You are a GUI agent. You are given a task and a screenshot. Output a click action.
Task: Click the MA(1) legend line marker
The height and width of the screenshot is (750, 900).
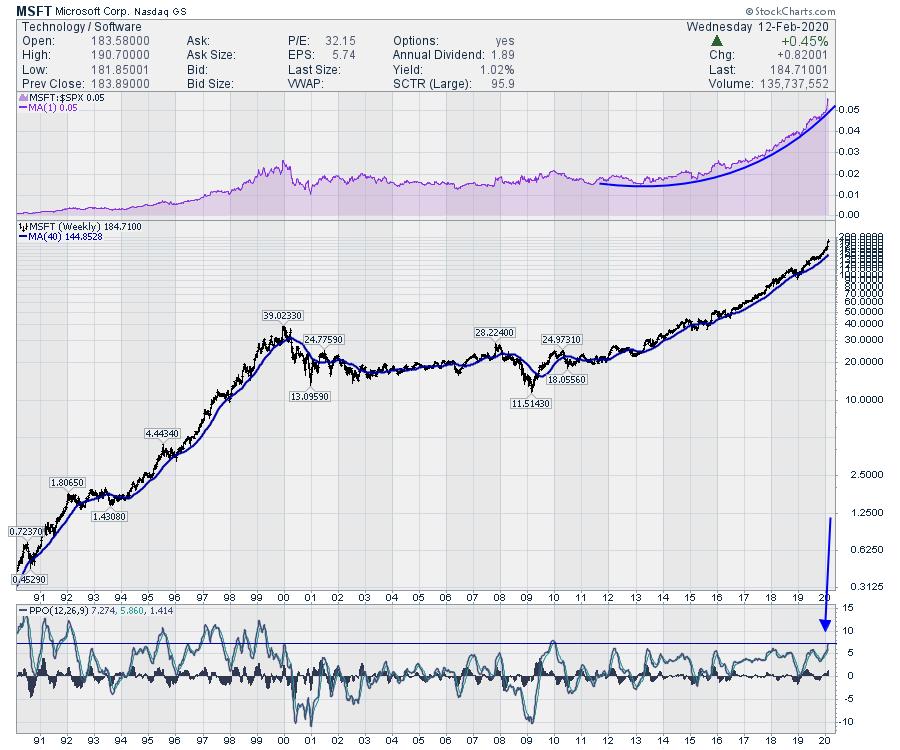coord(24,107)
